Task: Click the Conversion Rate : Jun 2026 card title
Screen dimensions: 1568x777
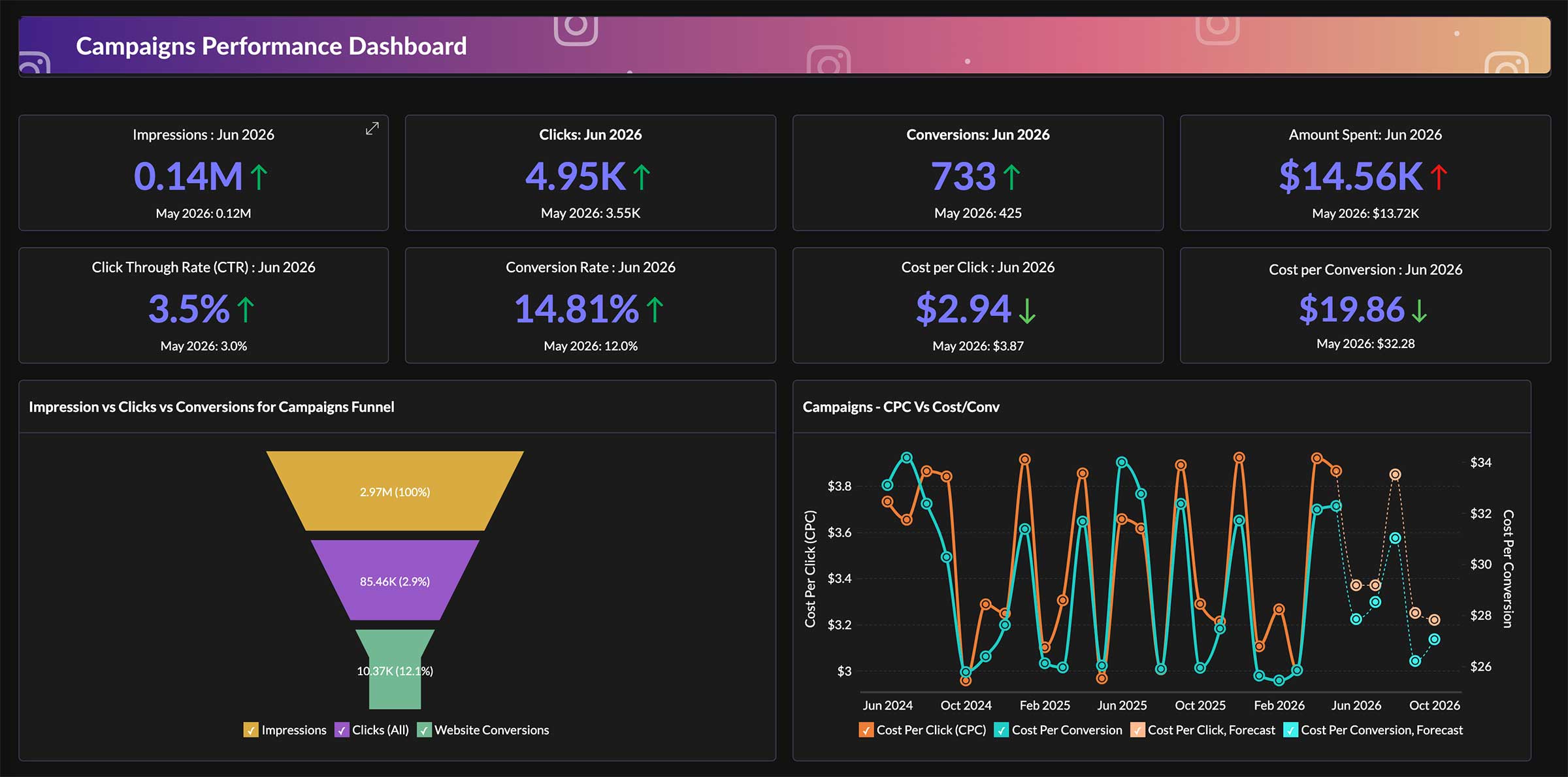Action: (x=591, y=267)
